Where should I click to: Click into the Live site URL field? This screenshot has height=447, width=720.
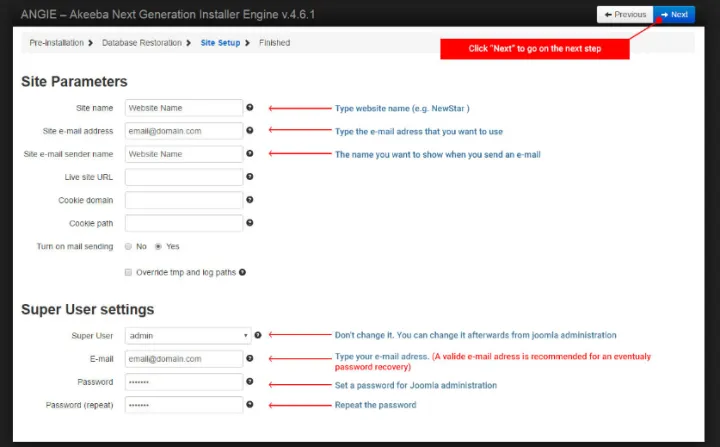pyautogui.click(x=184, y=177)
